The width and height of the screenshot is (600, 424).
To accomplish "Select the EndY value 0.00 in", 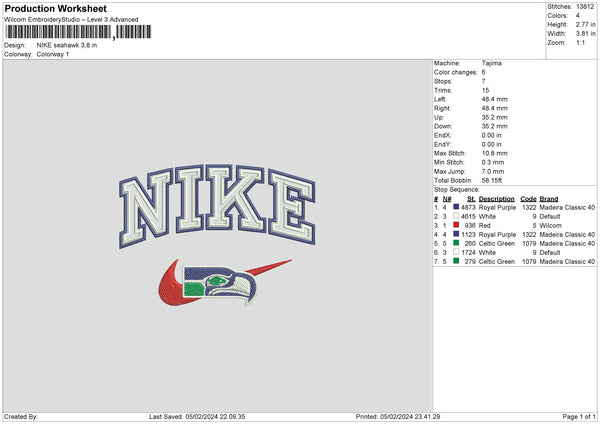I will 491,144.
